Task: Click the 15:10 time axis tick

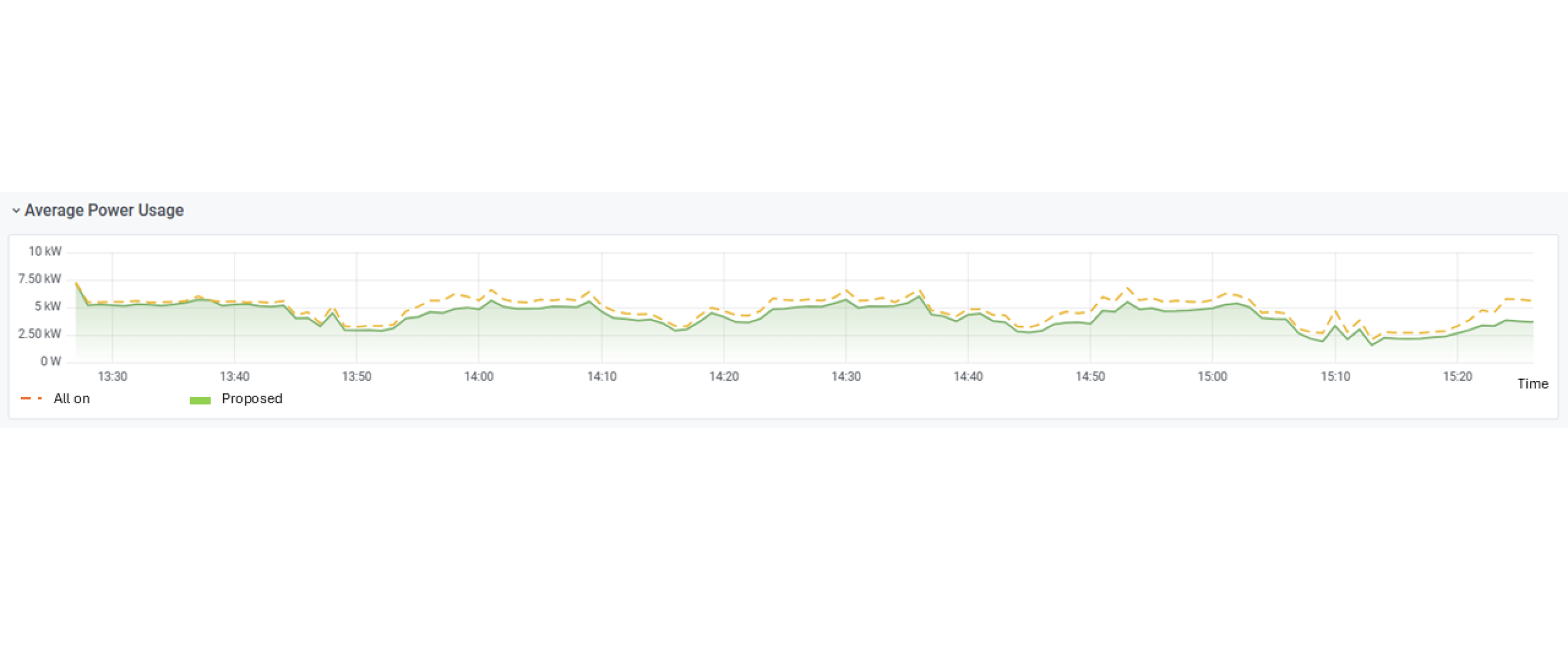Action: click(1335, 377)
